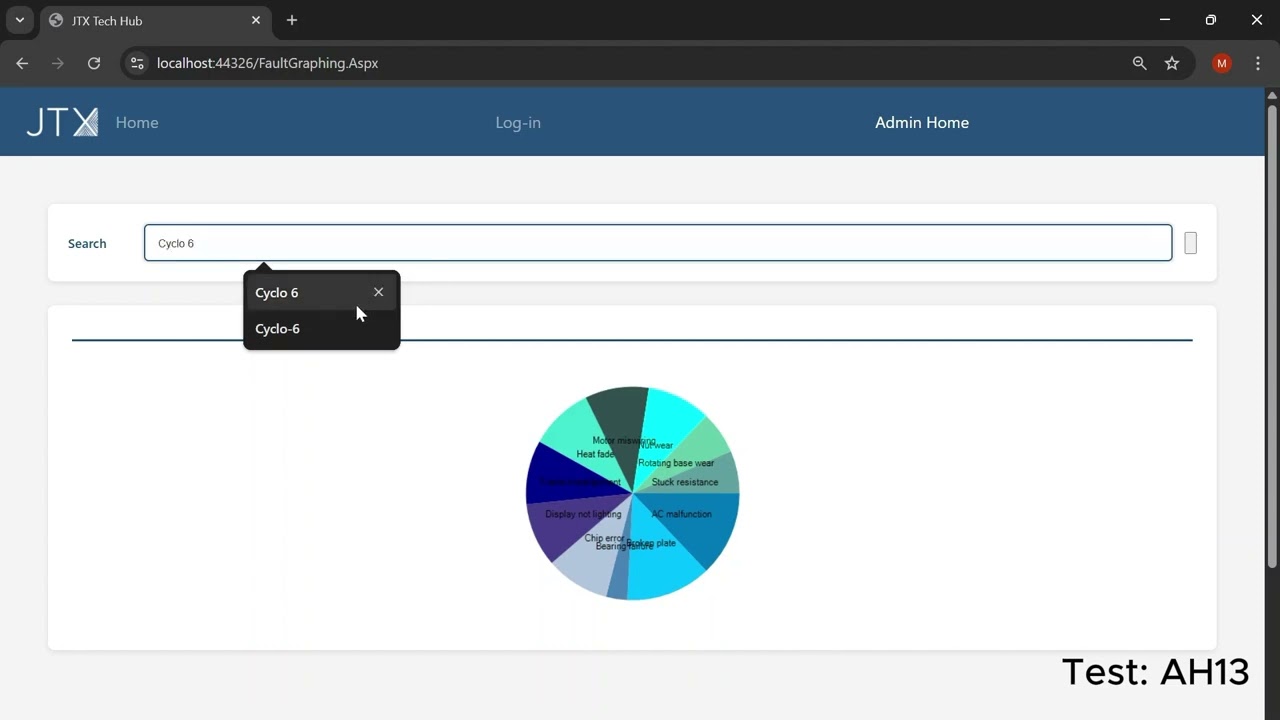Bookmark this page with the star icon

1172,63
